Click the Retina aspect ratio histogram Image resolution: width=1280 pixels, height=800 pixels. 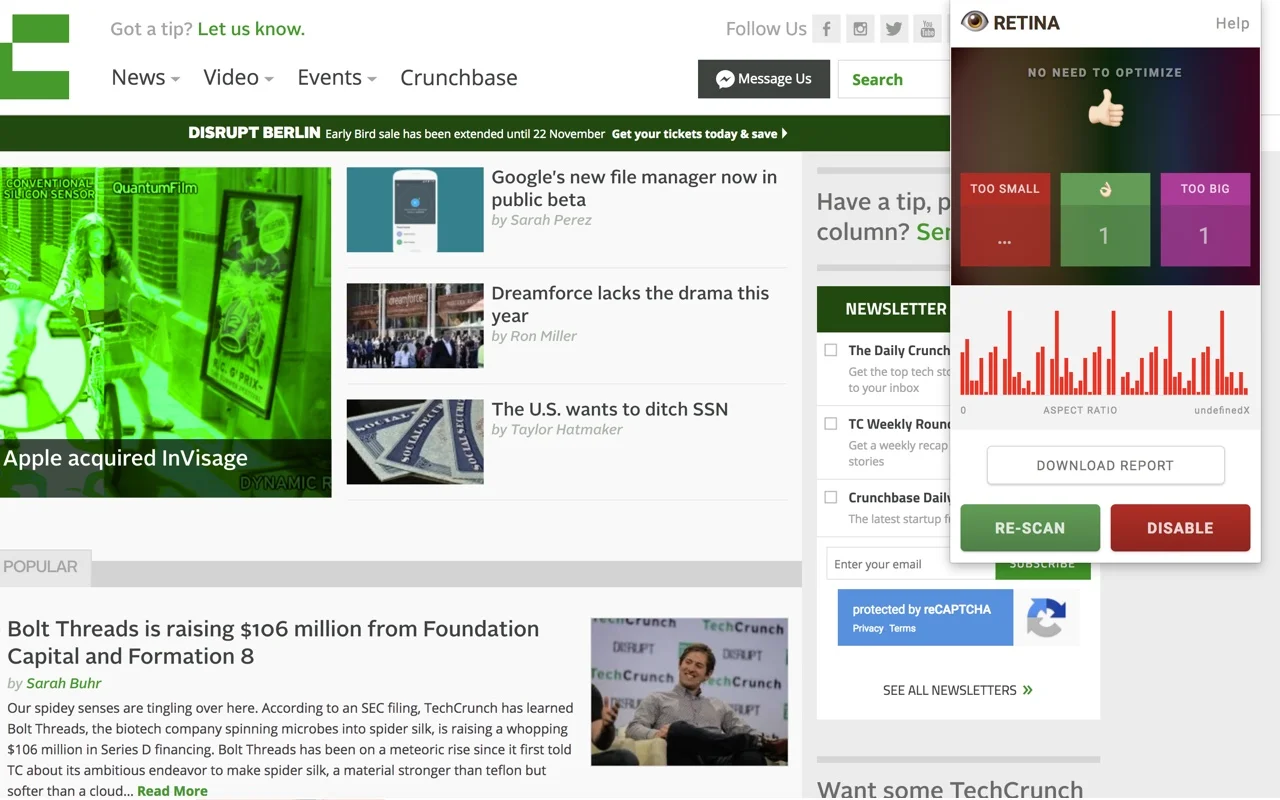(1105, 352)
